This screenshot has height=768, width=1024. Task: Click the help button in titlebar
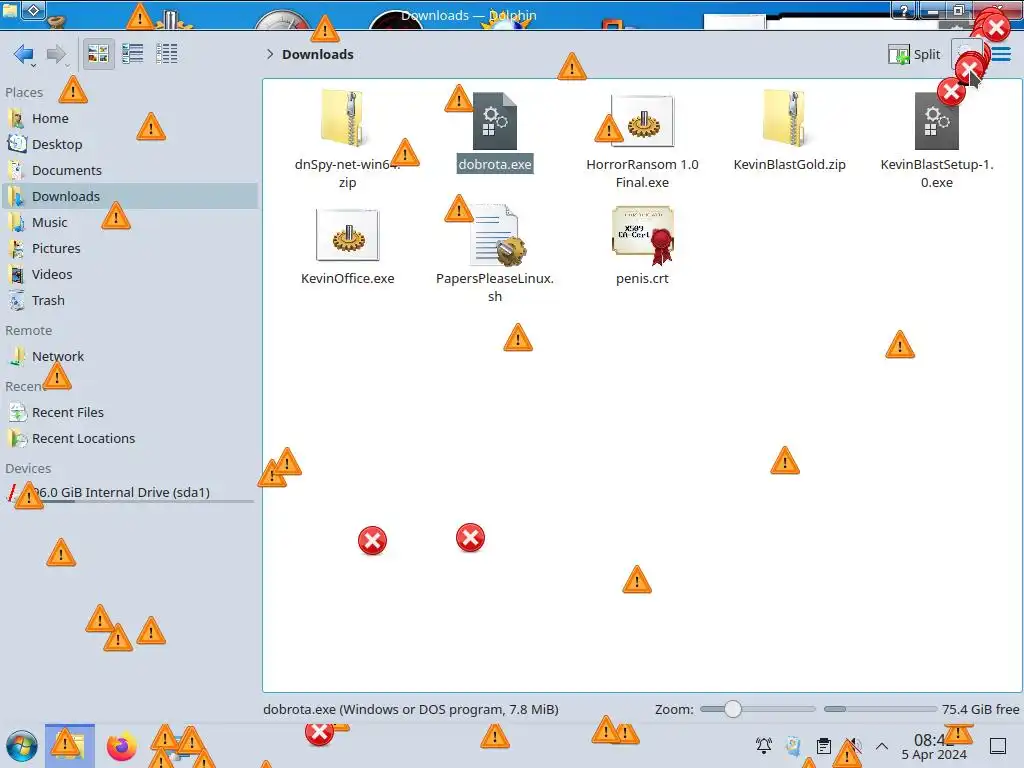click(x=904, y=10)
